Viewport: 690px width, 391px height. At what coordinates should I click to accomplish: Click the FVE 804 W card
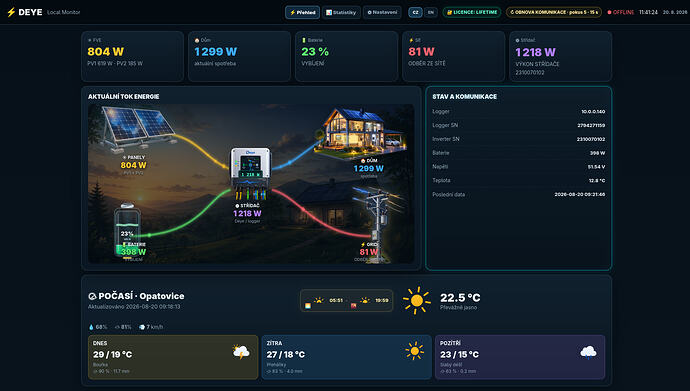(132, 56)
